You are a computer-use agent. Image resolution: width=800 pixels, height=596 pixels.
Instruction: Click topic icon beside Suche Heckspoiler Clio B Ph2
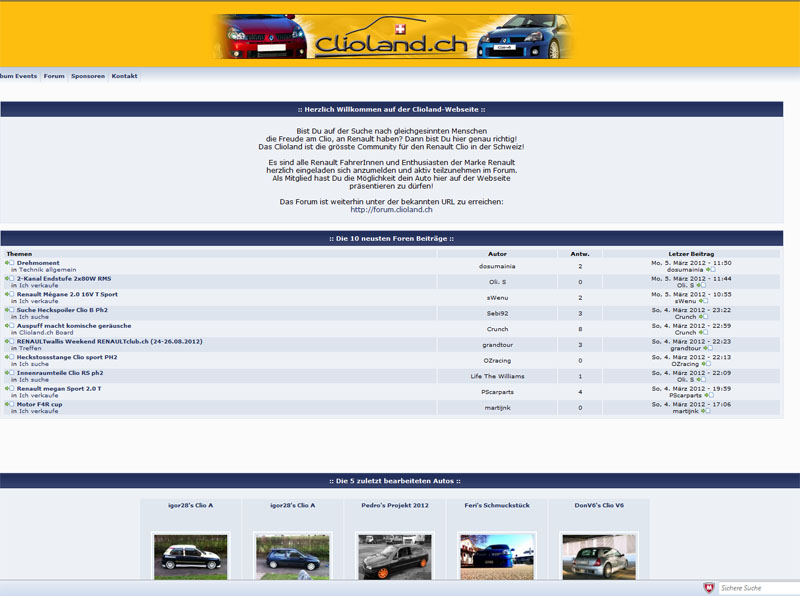coord(10,310)
